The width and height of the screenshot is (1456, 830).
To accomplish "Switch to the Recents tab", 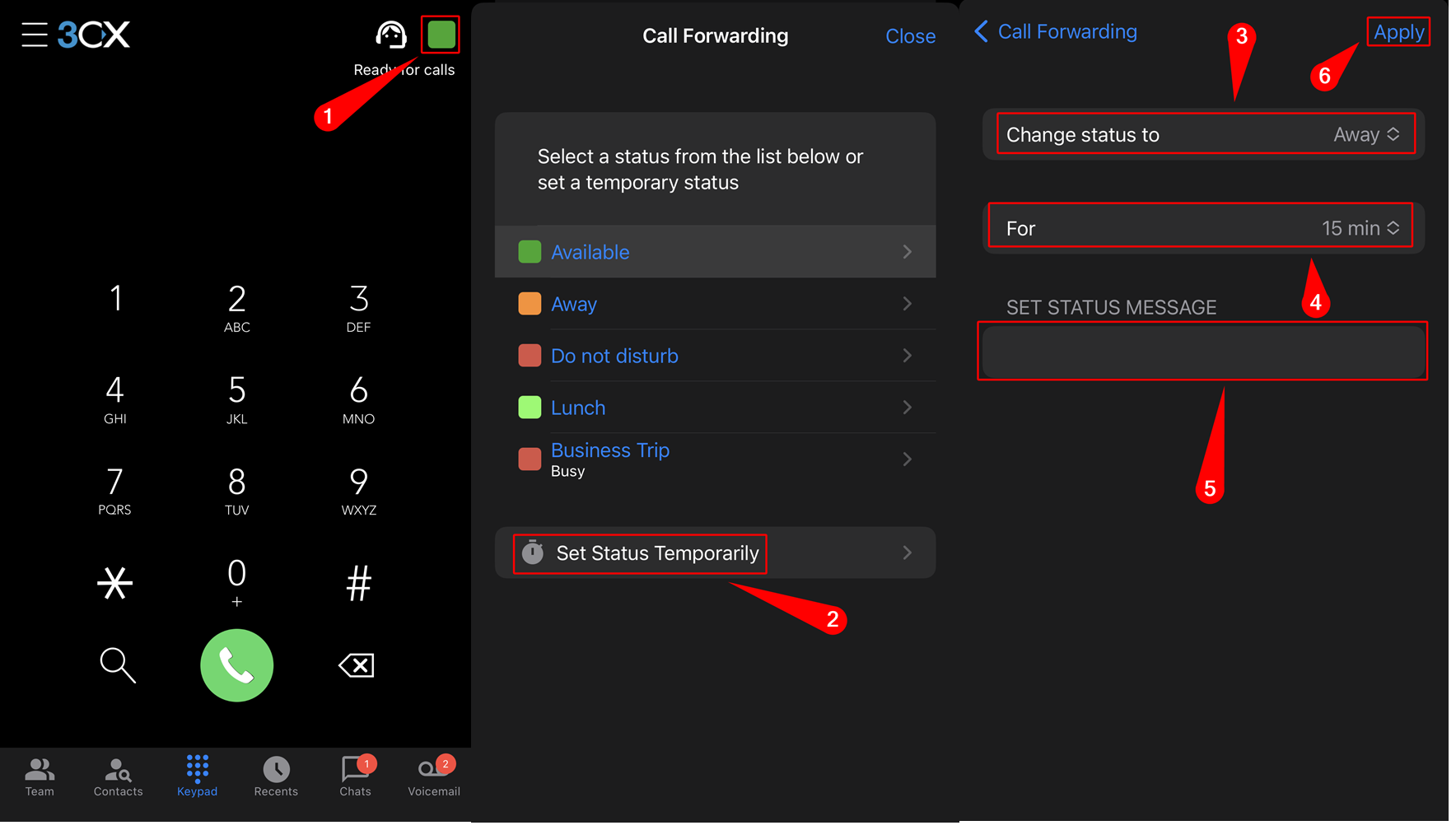I will 276,775.
